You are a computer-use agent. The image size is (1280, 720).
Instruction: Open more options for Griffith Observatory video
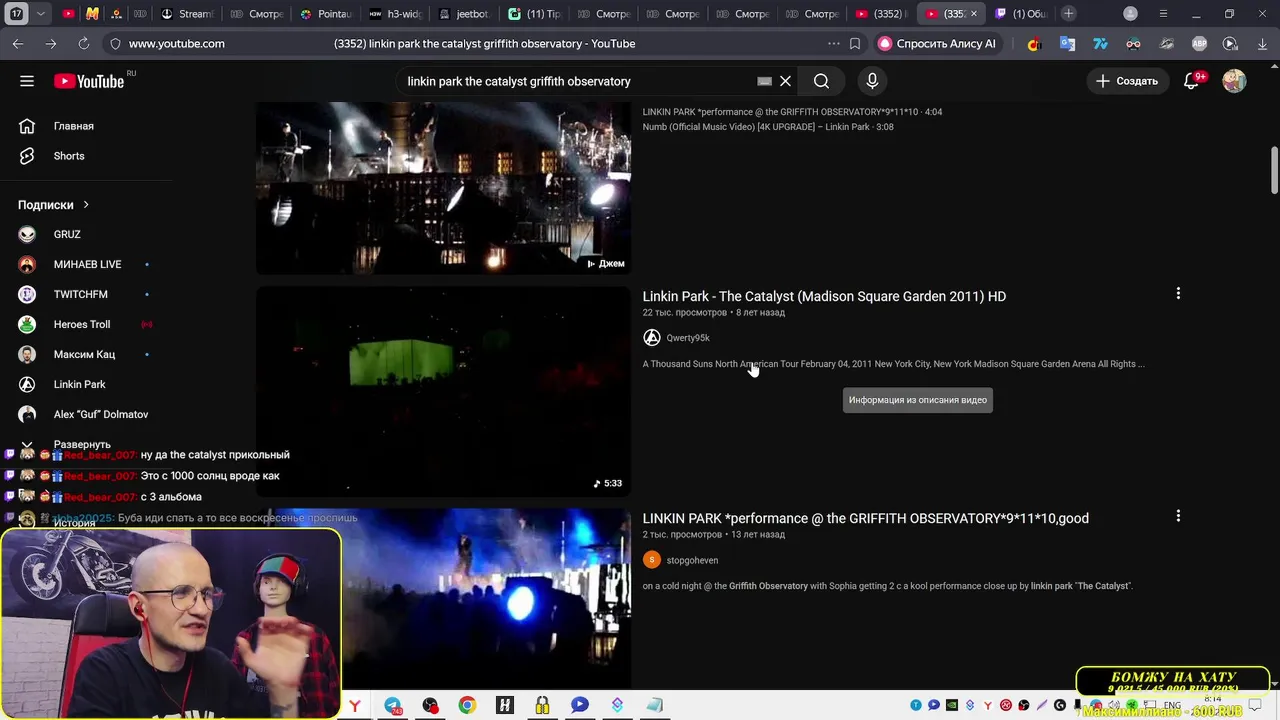tap(1178, 516)
